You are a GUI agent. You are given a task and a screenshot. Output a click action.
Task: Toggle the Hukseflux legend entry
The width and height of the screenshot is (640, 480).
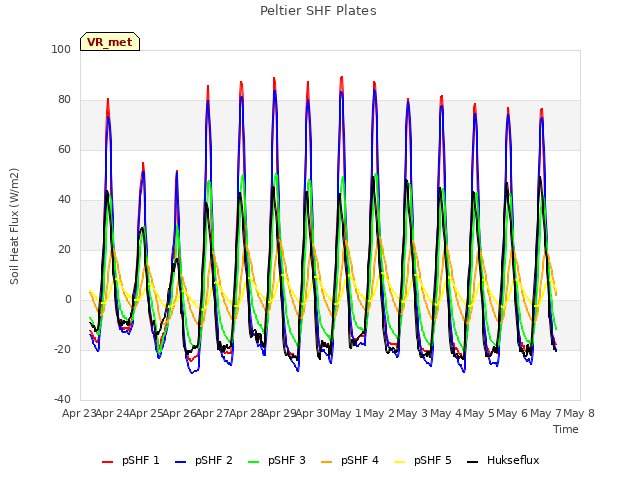503,460
